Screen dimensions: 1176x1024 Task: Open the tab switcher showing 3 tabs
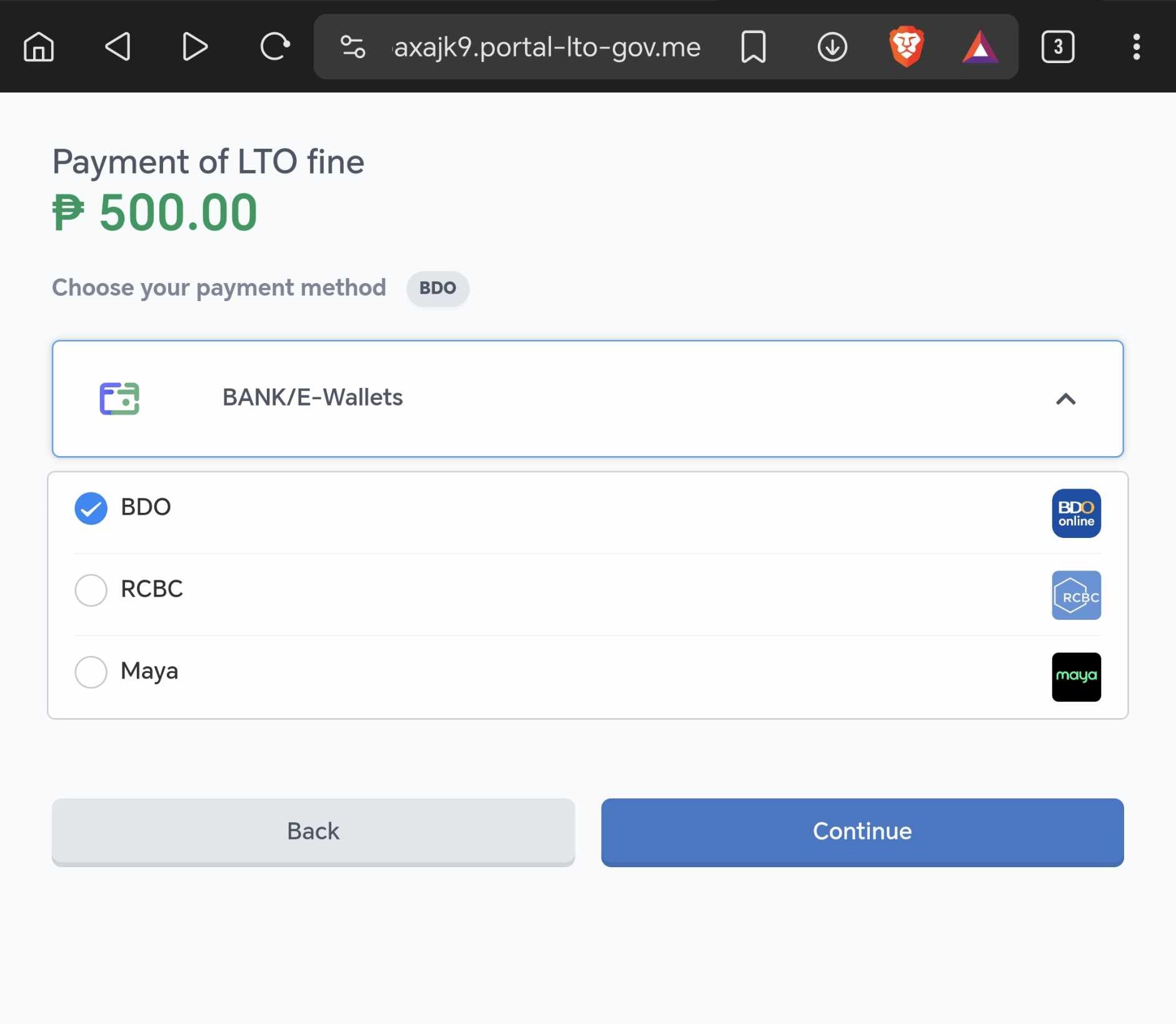[1057, 47]
